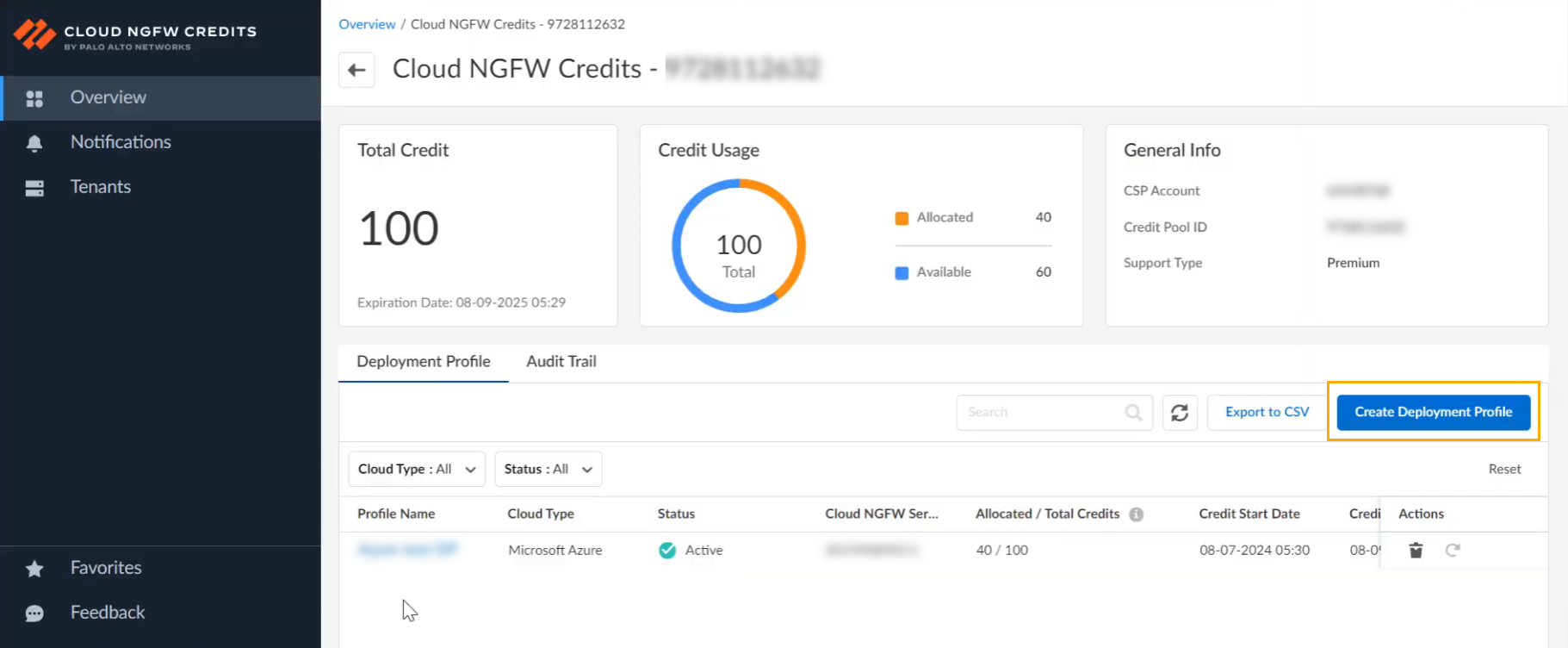Click the redo arrow icon in Actions column
Image resolution: width=1568 pixels, height=648 pixels.
click(1453, 550)
